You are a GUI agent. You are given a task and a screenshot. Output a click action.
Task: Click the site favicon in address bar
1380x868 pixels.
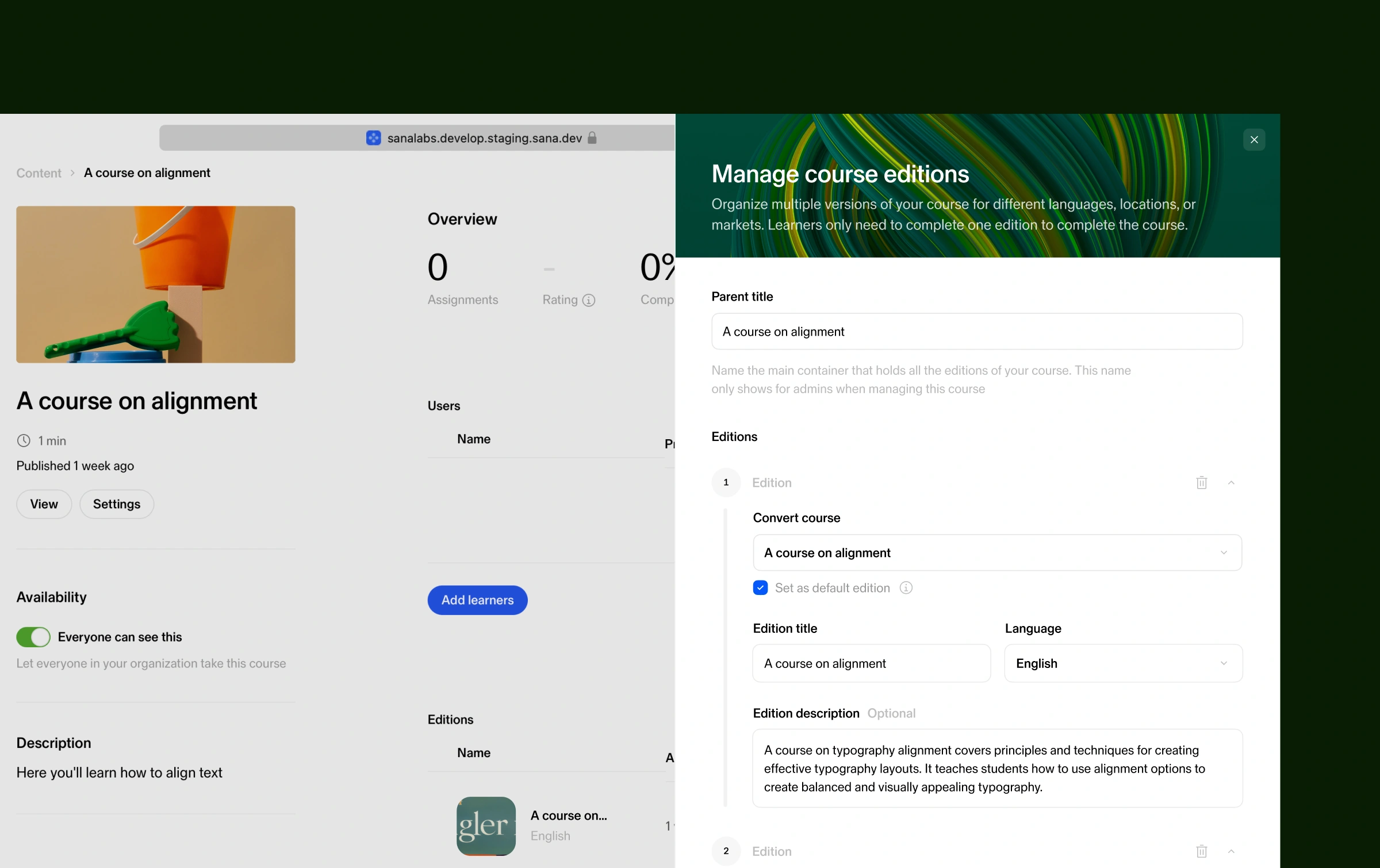373,138
